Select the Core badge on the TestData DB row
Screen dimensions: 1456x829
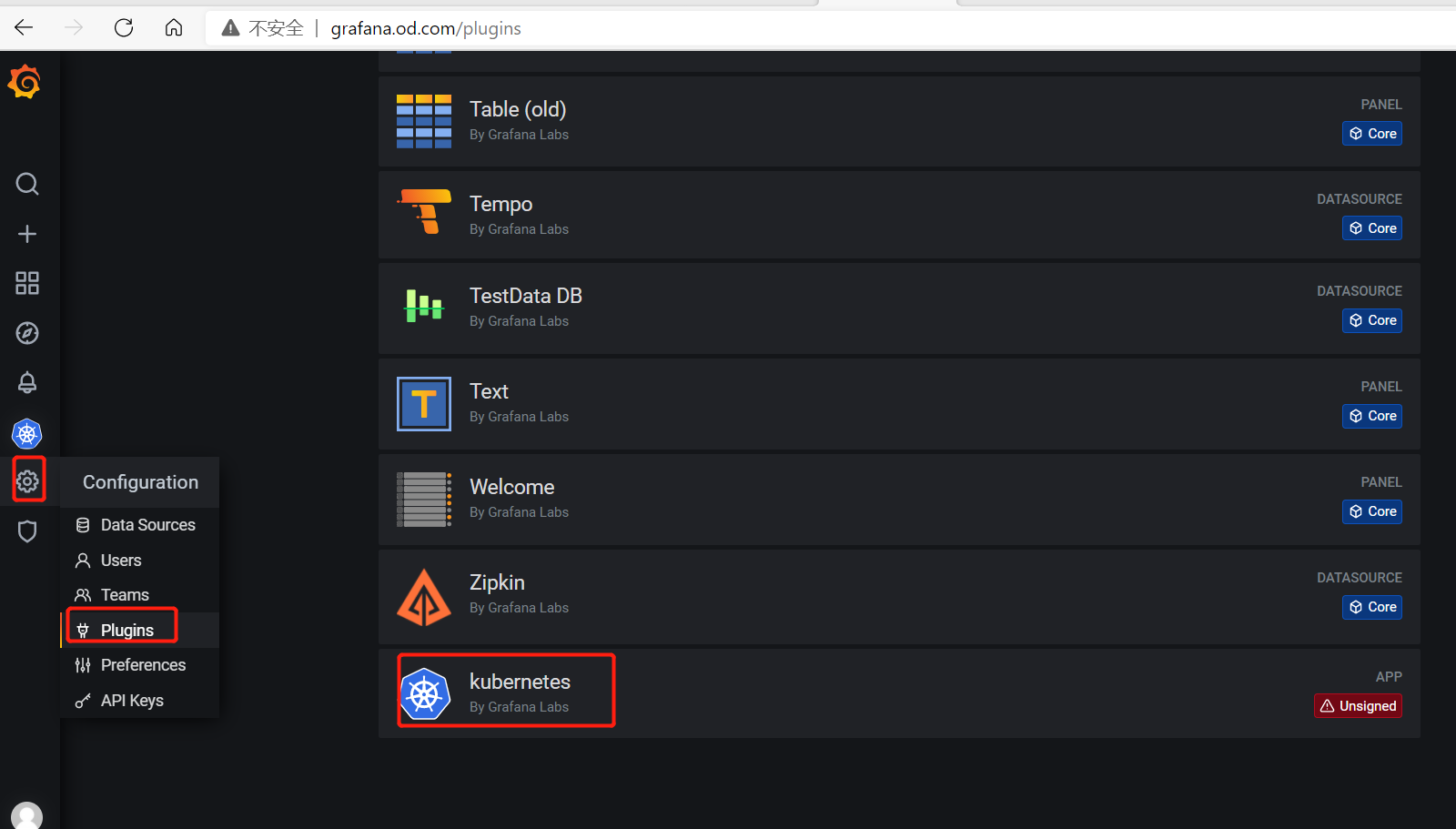click(x=1372, y=320)
